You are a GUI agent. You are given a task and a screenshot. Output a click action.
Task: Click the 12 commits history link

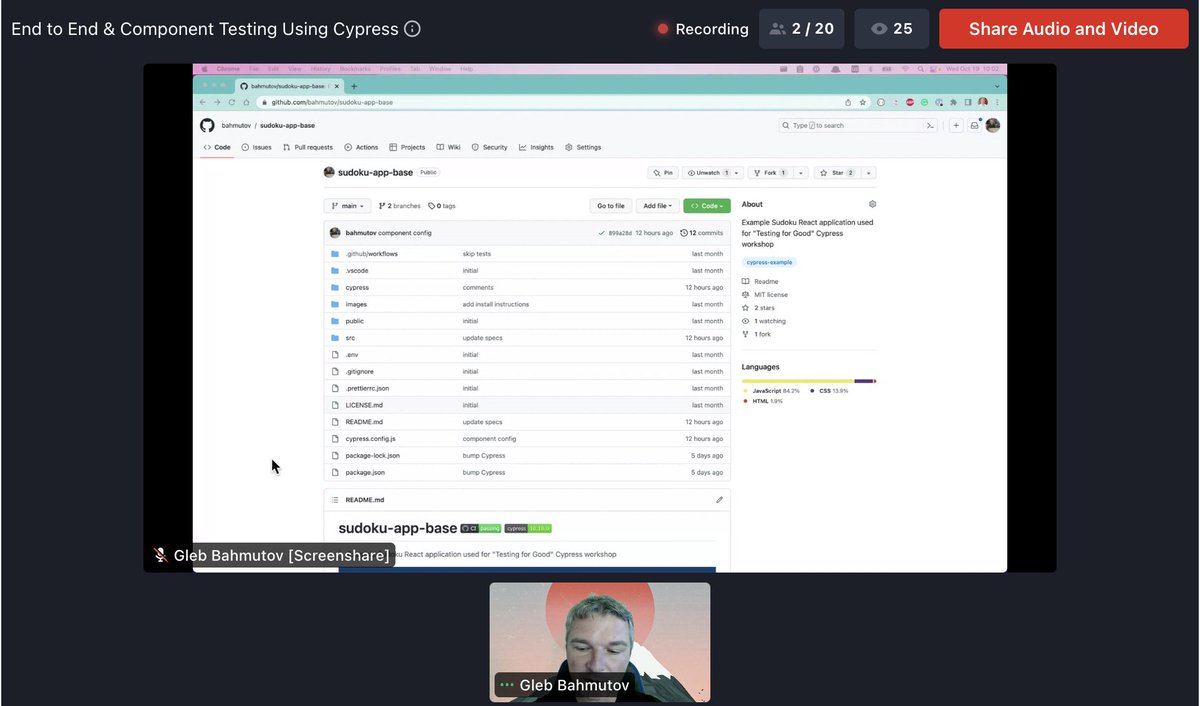701,233
